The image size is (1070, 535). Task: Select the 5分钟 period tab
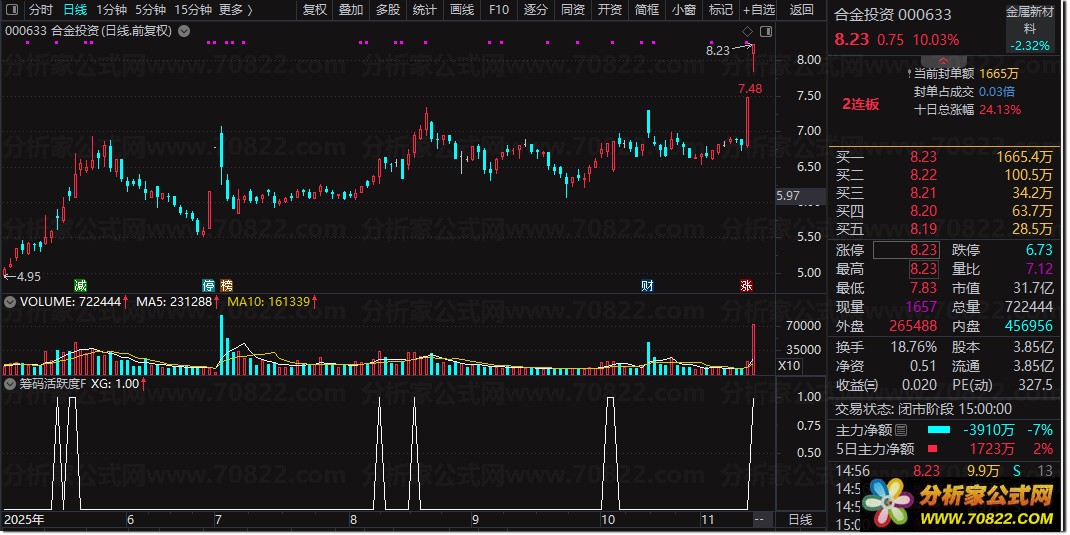(150, 10)
